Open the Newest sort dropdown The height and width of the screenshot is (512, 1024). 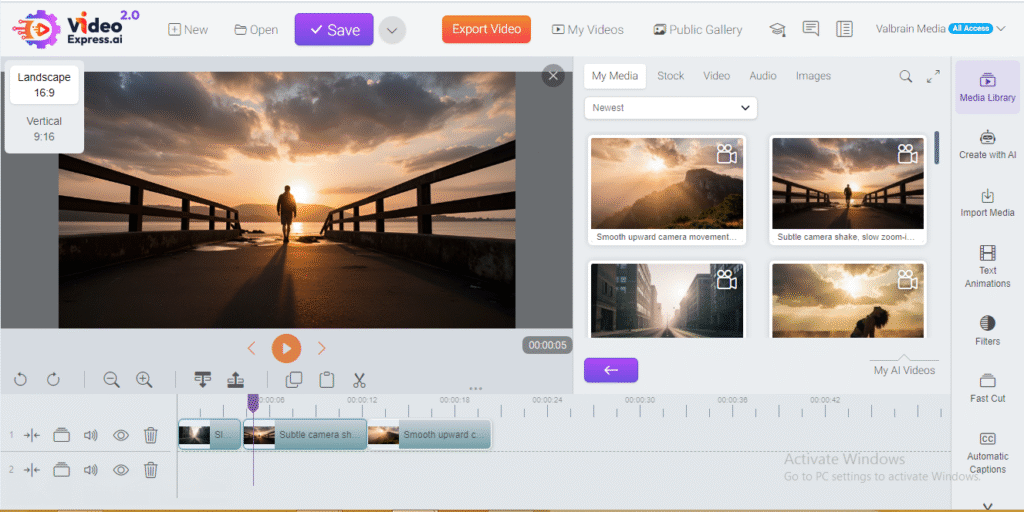click(x=671, y=108)
